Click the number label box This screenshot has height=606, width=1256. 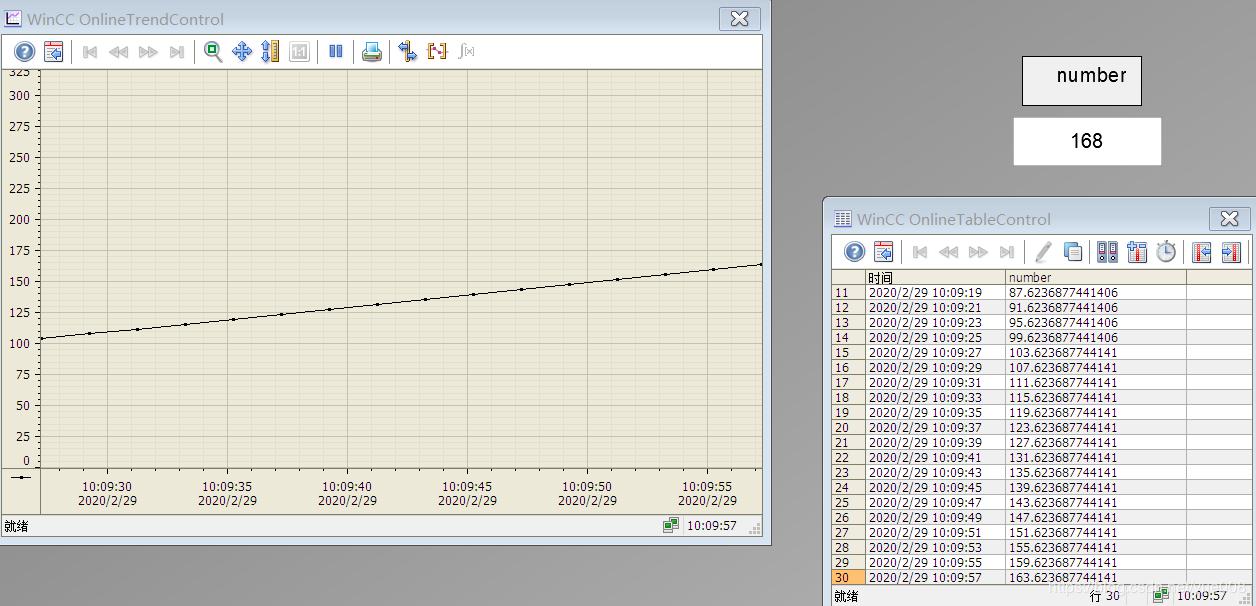1082,81
